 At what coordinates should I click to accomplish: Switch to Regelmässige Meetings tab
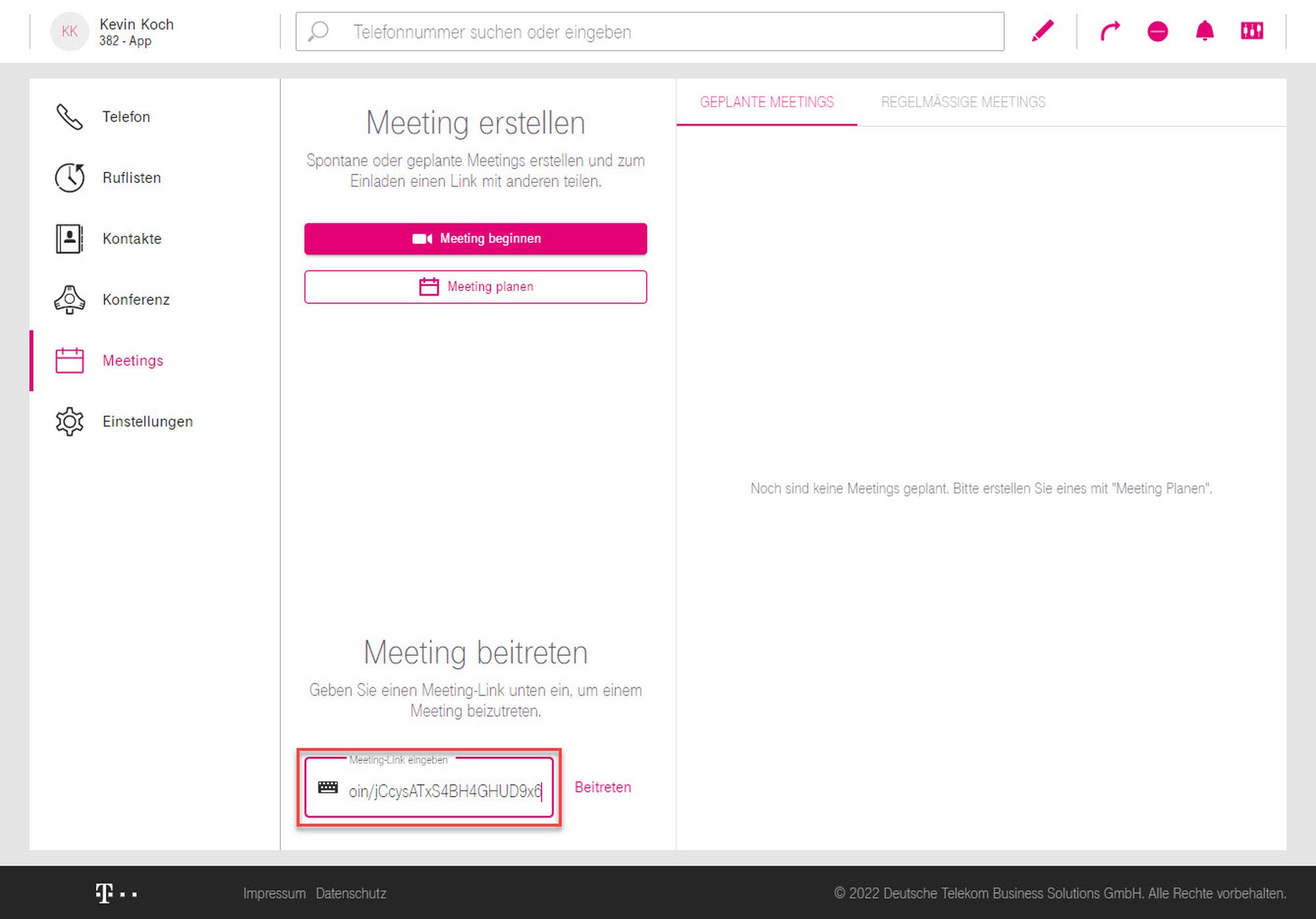[963, 103]
